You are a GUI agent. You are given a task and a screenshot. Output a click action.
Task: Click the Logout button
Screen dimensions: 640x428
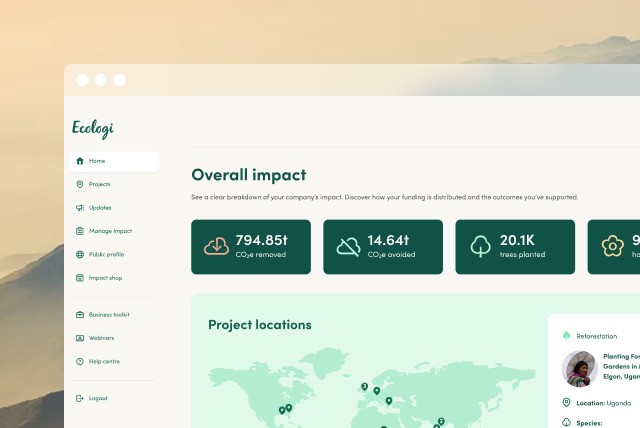click(x=98, y=398)
